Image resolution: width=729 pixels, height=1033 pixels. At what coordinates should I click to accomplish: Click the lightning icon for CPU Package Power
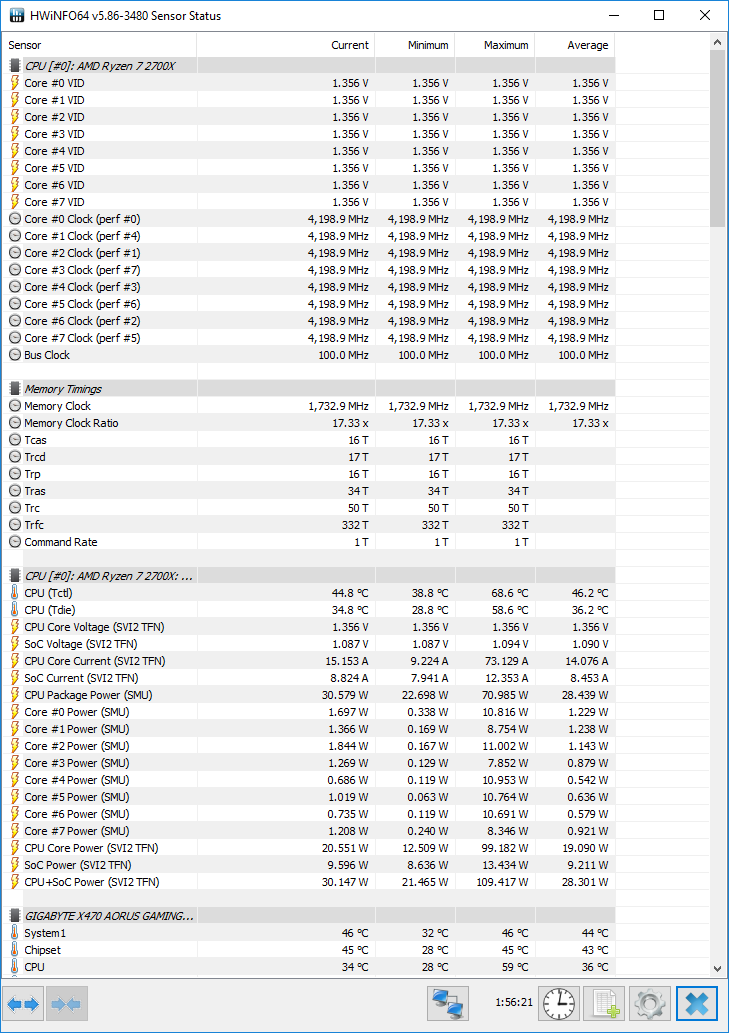coord(15,694)
